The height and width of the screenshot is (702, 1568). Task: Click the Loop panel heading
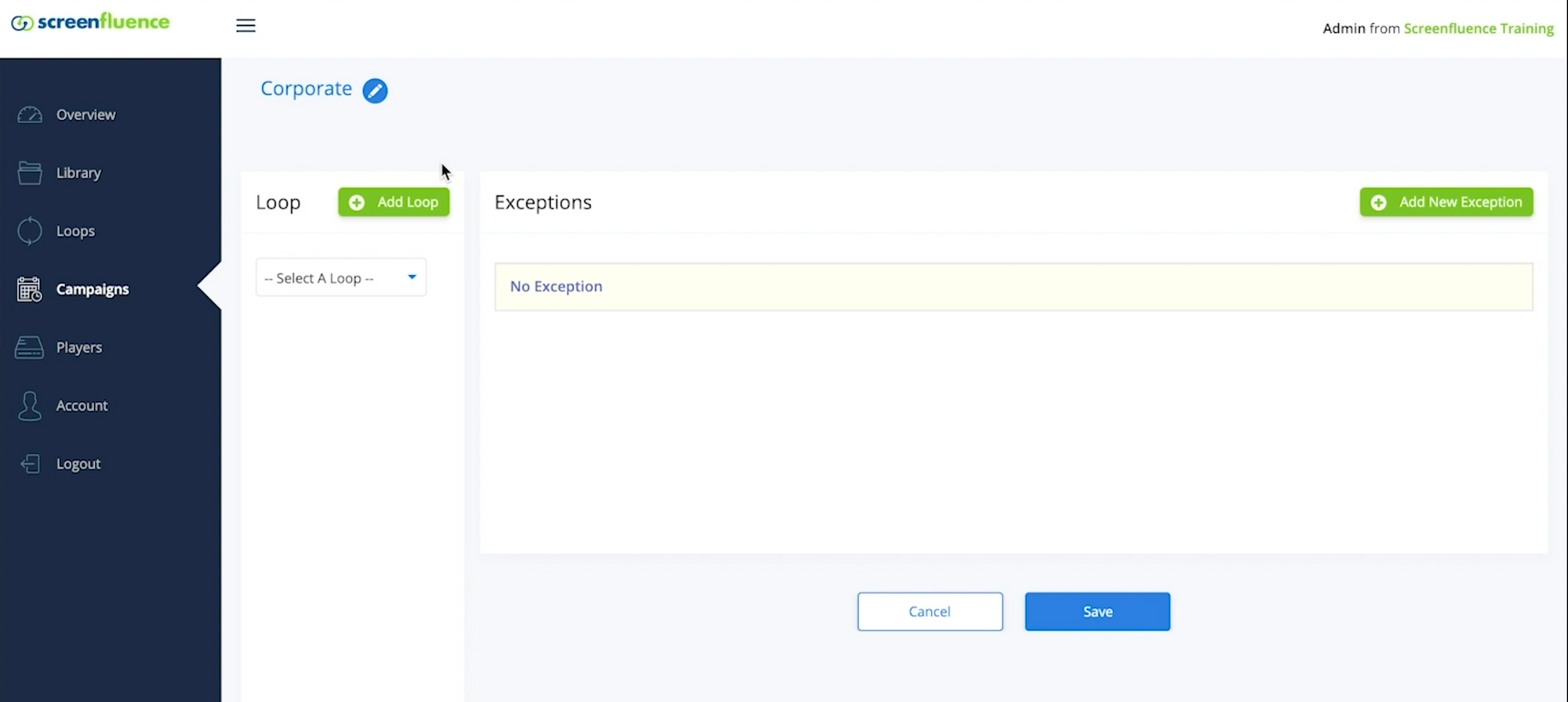(278, 202)
